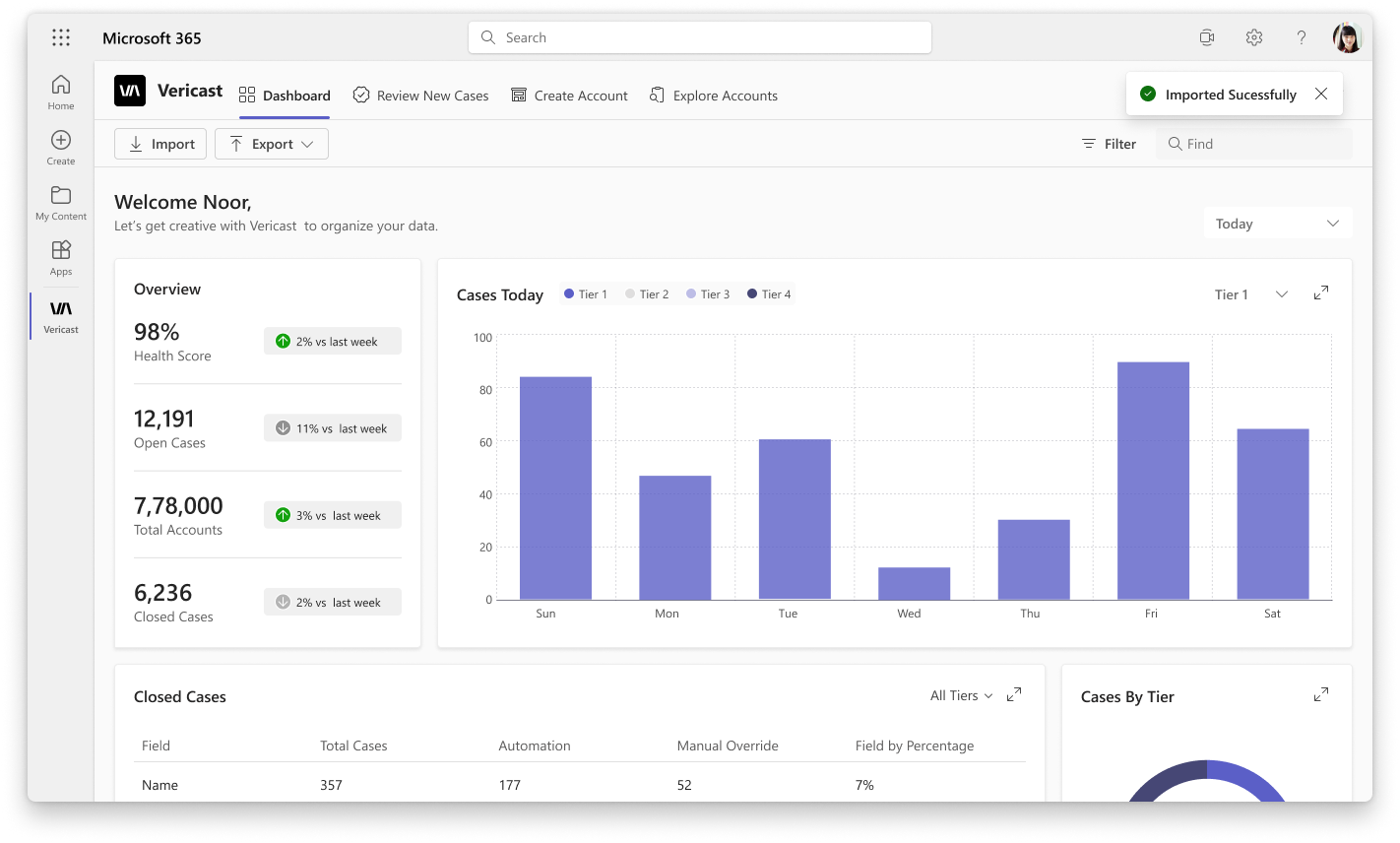Toggle Tier 2 in chart legend

click(x=647, y=293)
